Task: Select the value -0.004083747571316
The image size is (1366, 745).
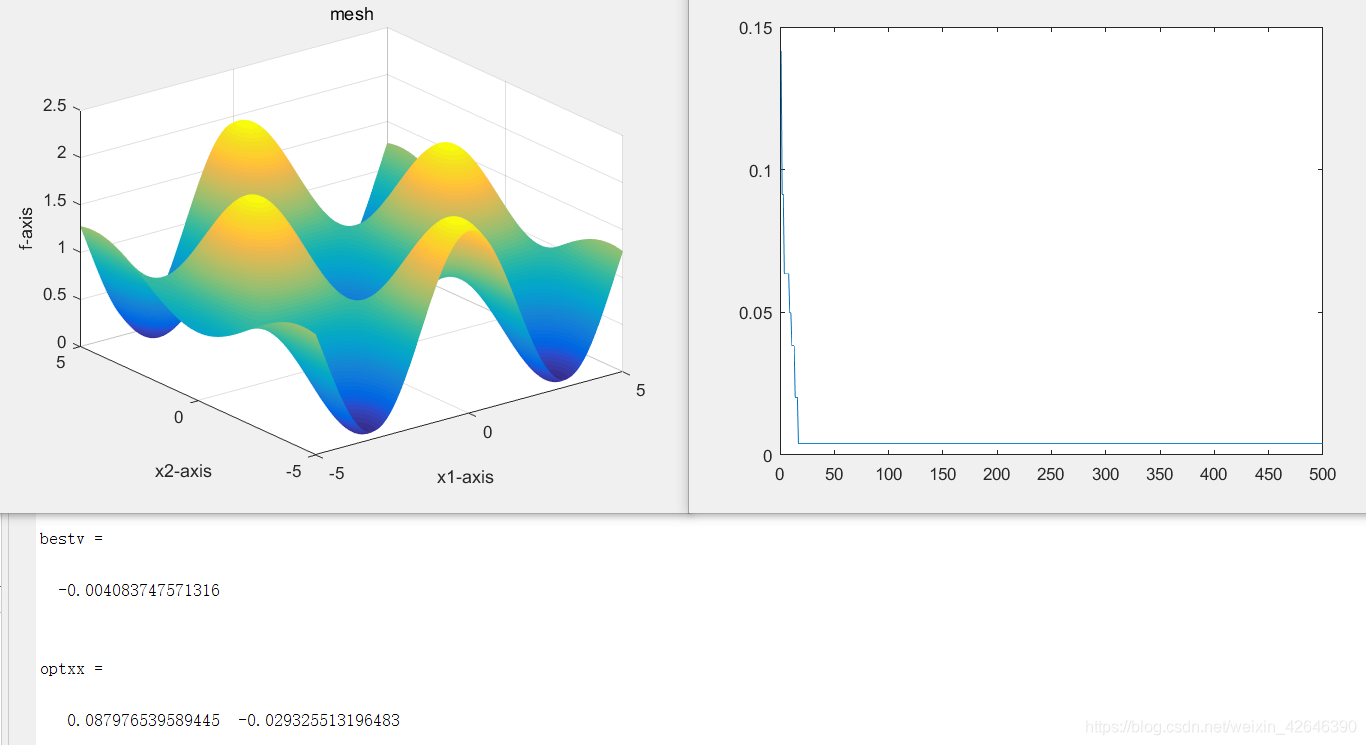Action: pos(139,591)
